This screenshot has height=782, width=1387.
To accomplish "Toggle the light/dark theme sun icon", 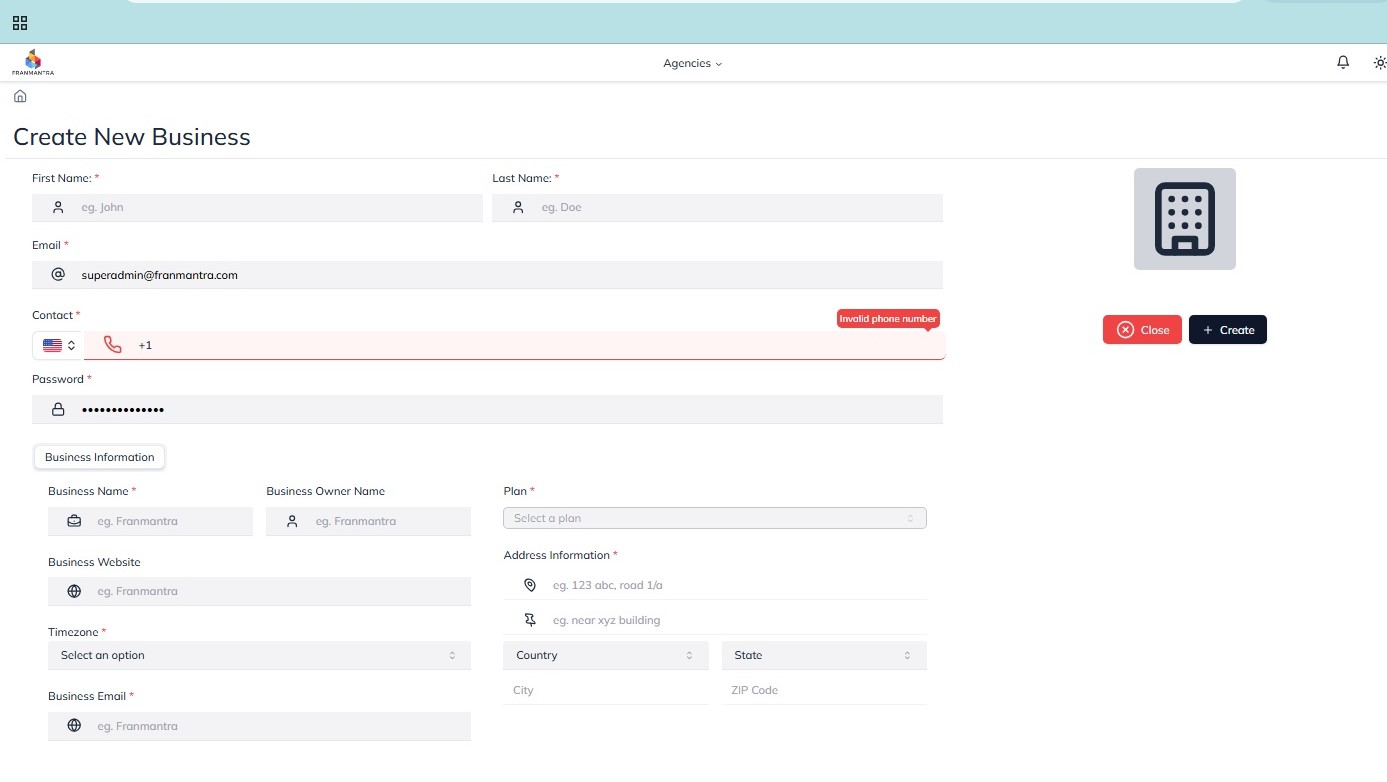I will (1379, 63).
